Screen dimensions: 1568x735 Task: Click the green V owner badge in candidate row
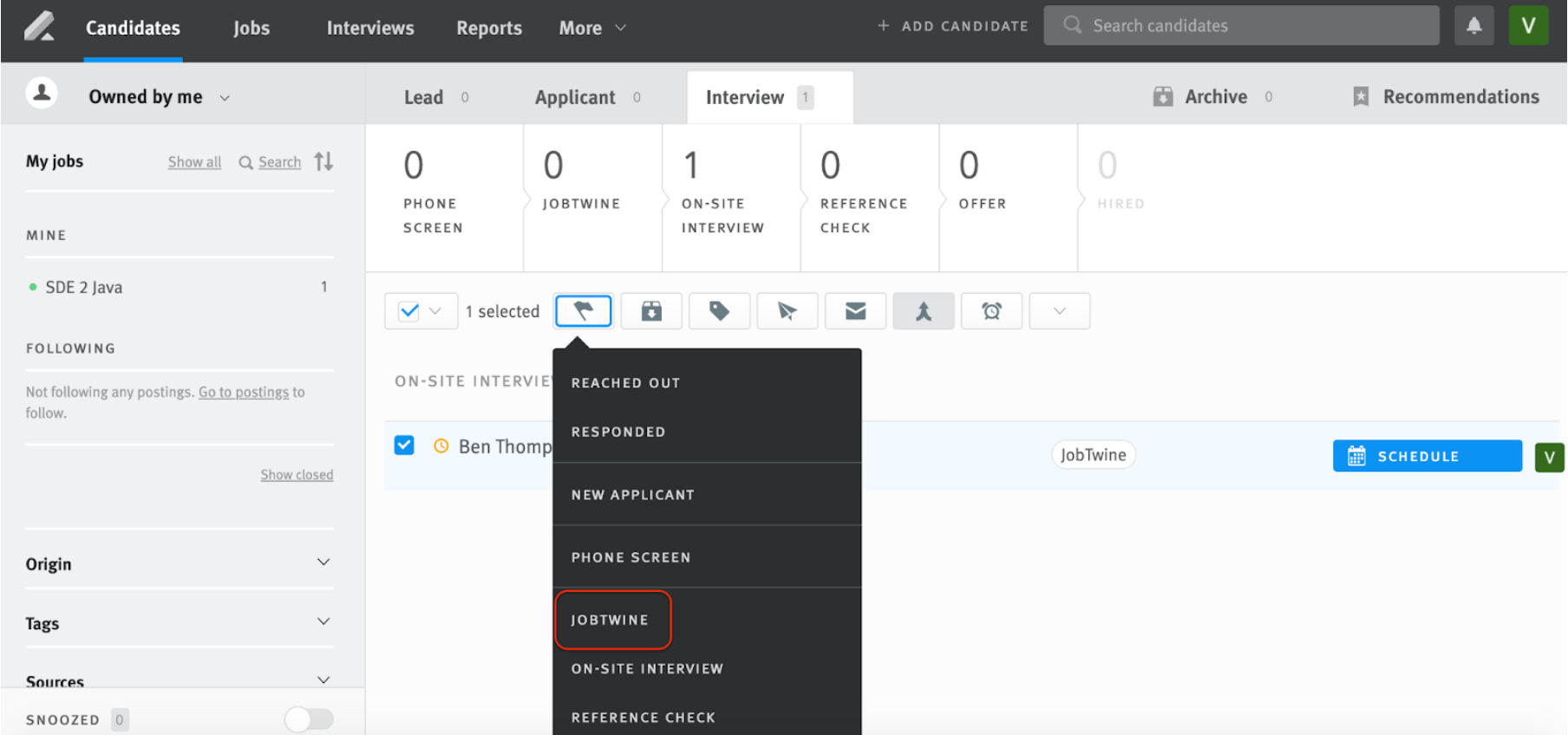1549,457
